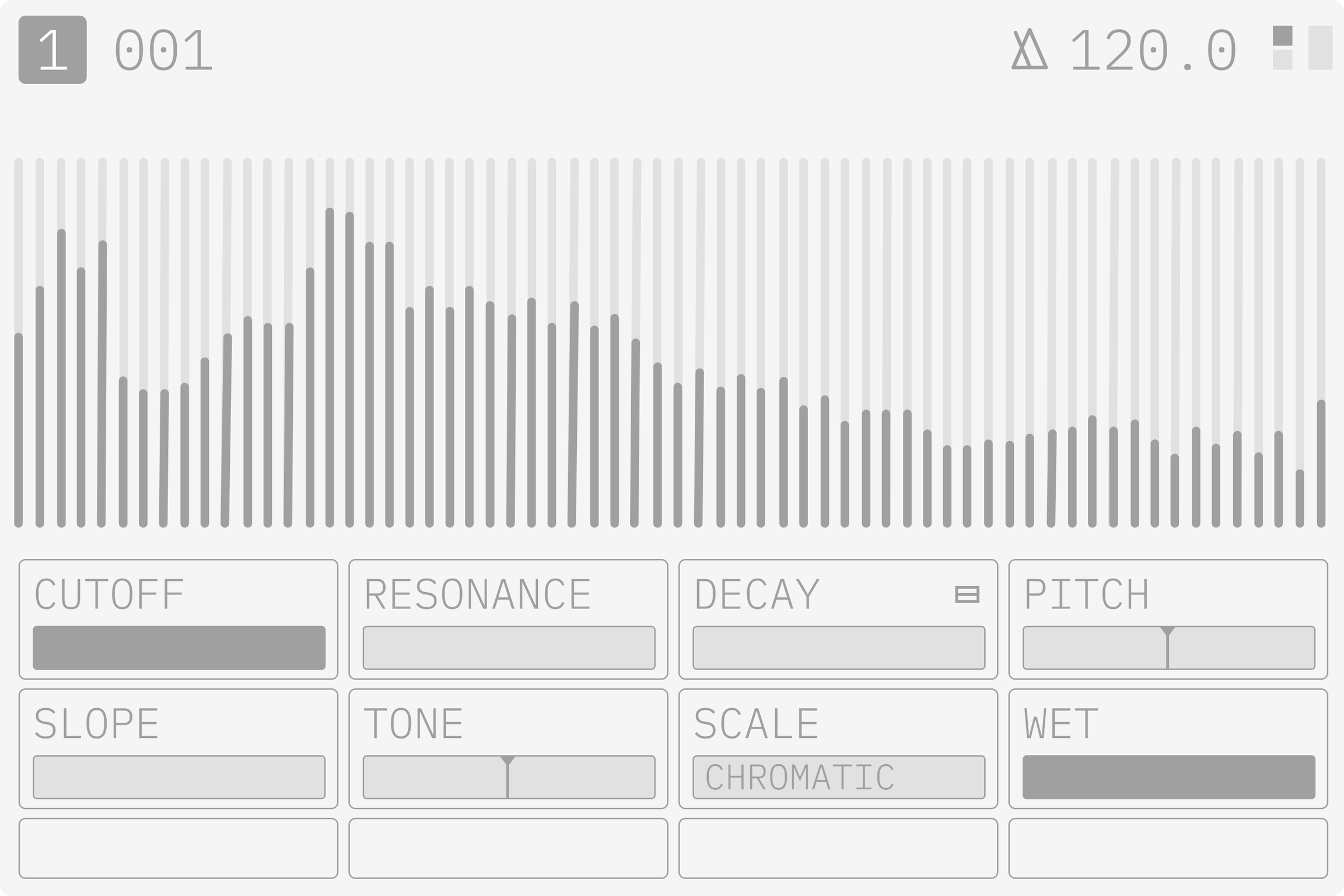
Task: Click the SLOPE slider bar
Action: pos(179,777)
